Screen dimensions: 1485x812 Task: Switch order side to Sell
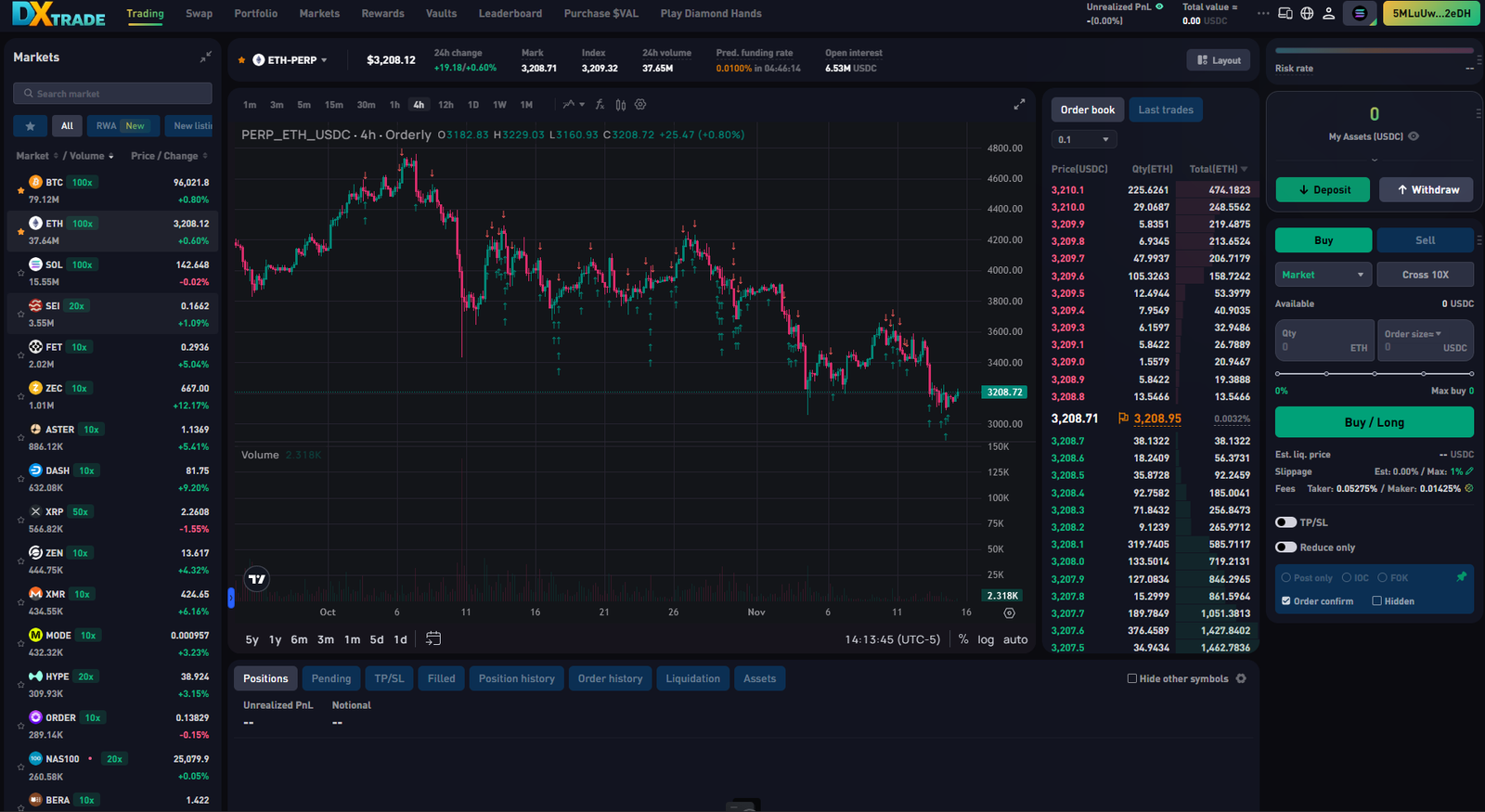(1426, 240)
